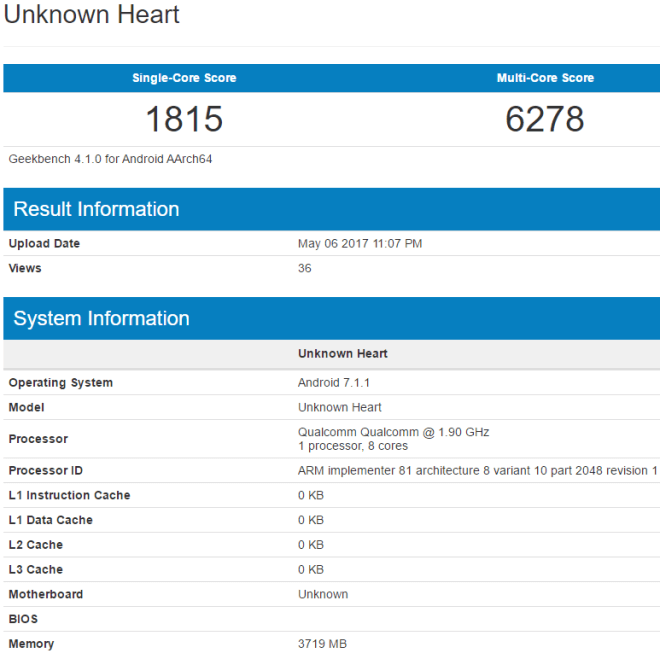Select the views count 36
The height and width of the screenshot is (653, 660).
(305, 268)
